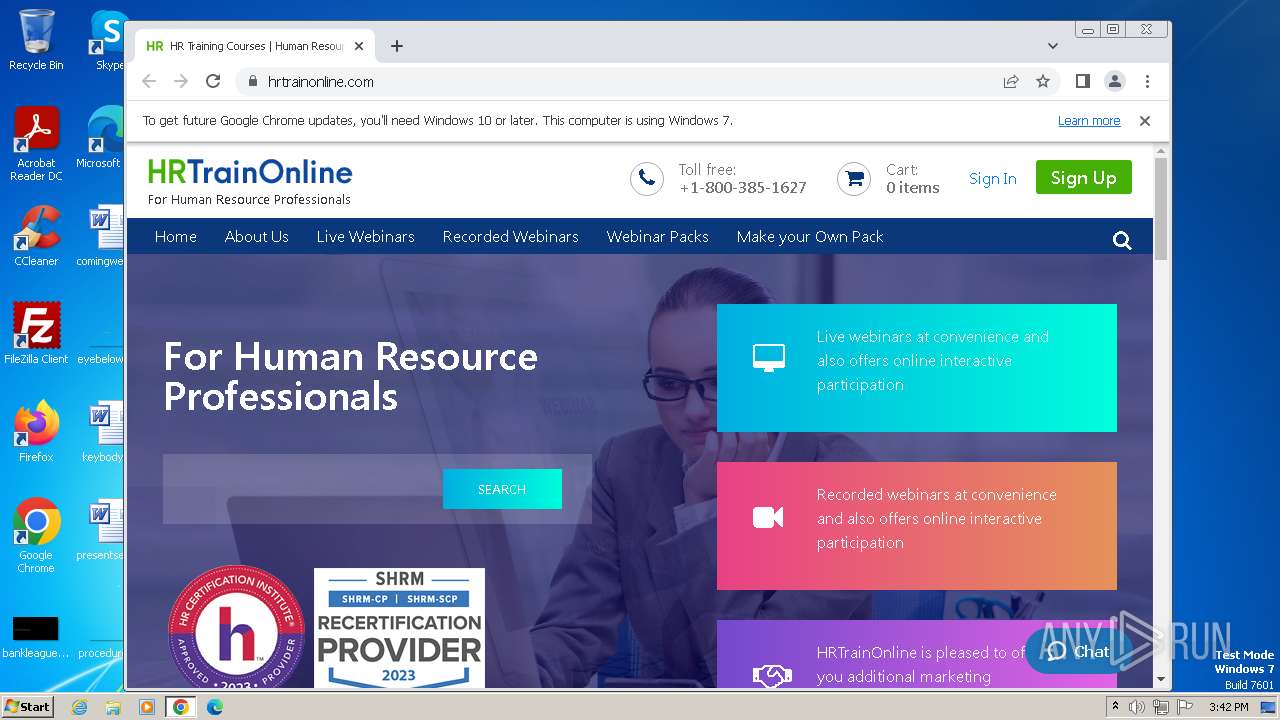Image resolution: width=1280 pixels, height=720 pixels.
Task: Reload the page with the refresh icon
Action: pos(213,82)
